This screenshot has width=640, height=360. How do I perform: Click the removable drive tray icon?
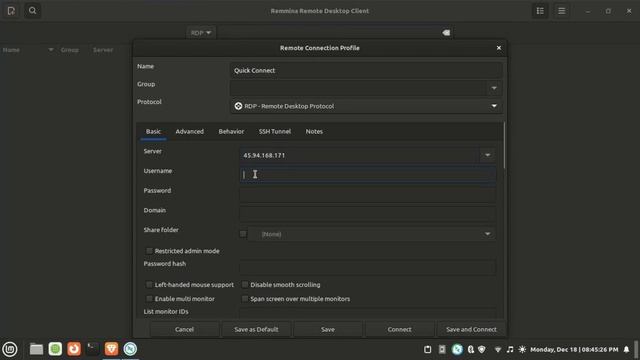[442, 349]
